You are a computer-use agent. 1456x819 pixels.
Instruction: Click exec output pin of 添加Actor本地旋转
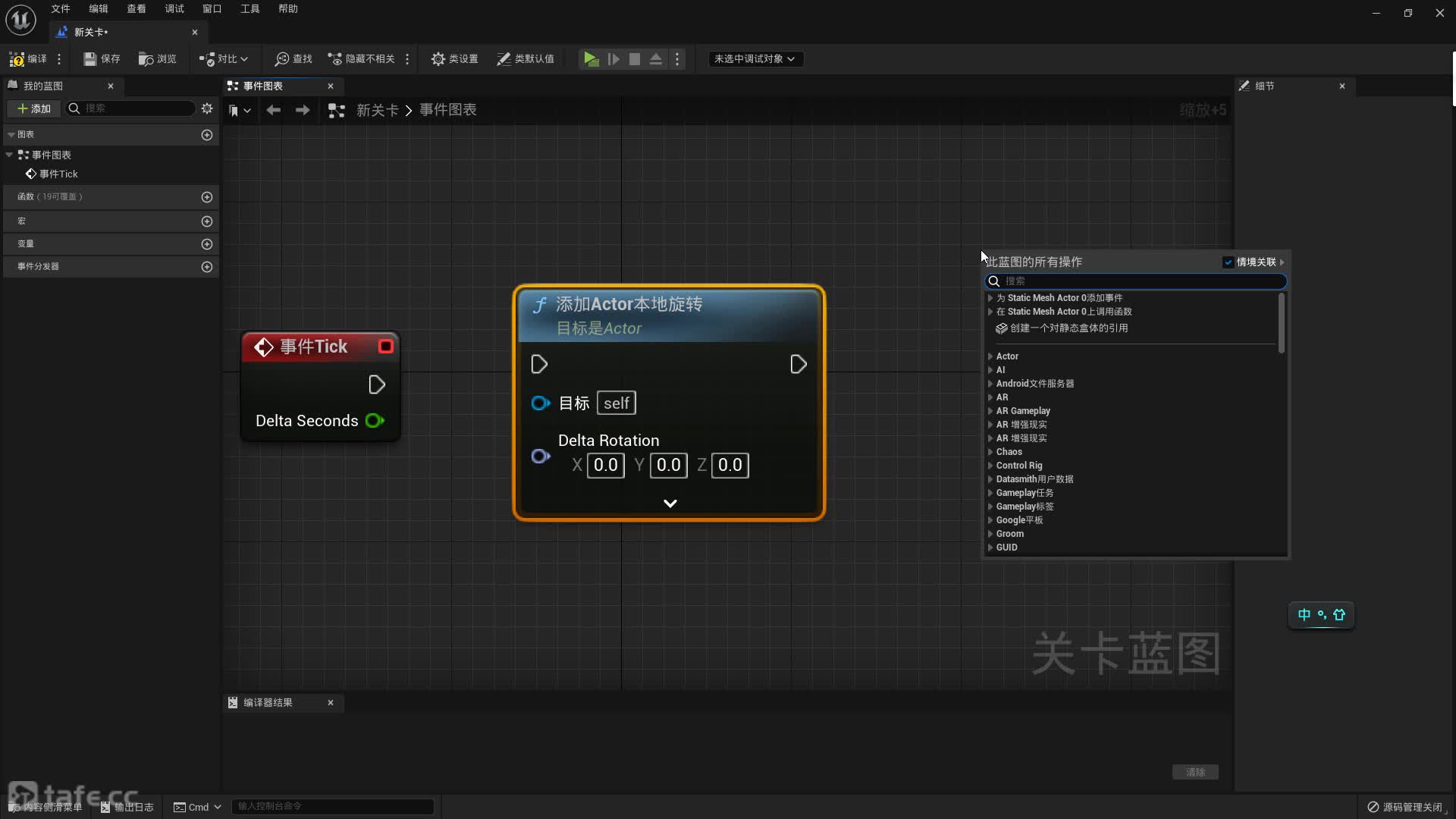(x=798, y=364)
